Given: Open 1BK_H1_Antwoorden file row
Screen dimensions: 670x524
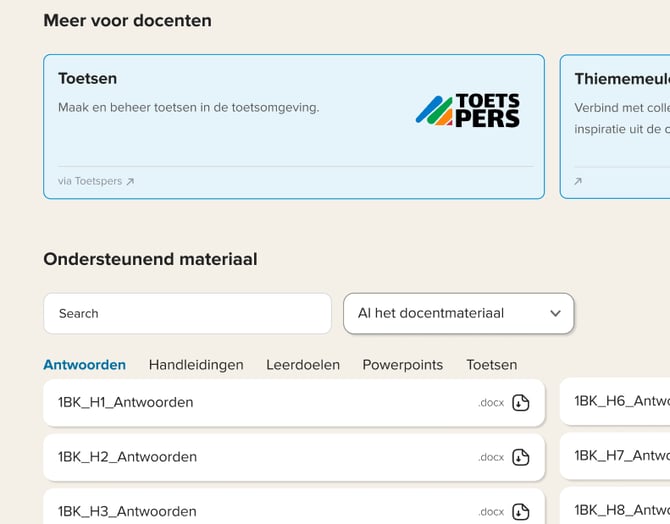Looking at the screenshot, I should pos(294,403).
